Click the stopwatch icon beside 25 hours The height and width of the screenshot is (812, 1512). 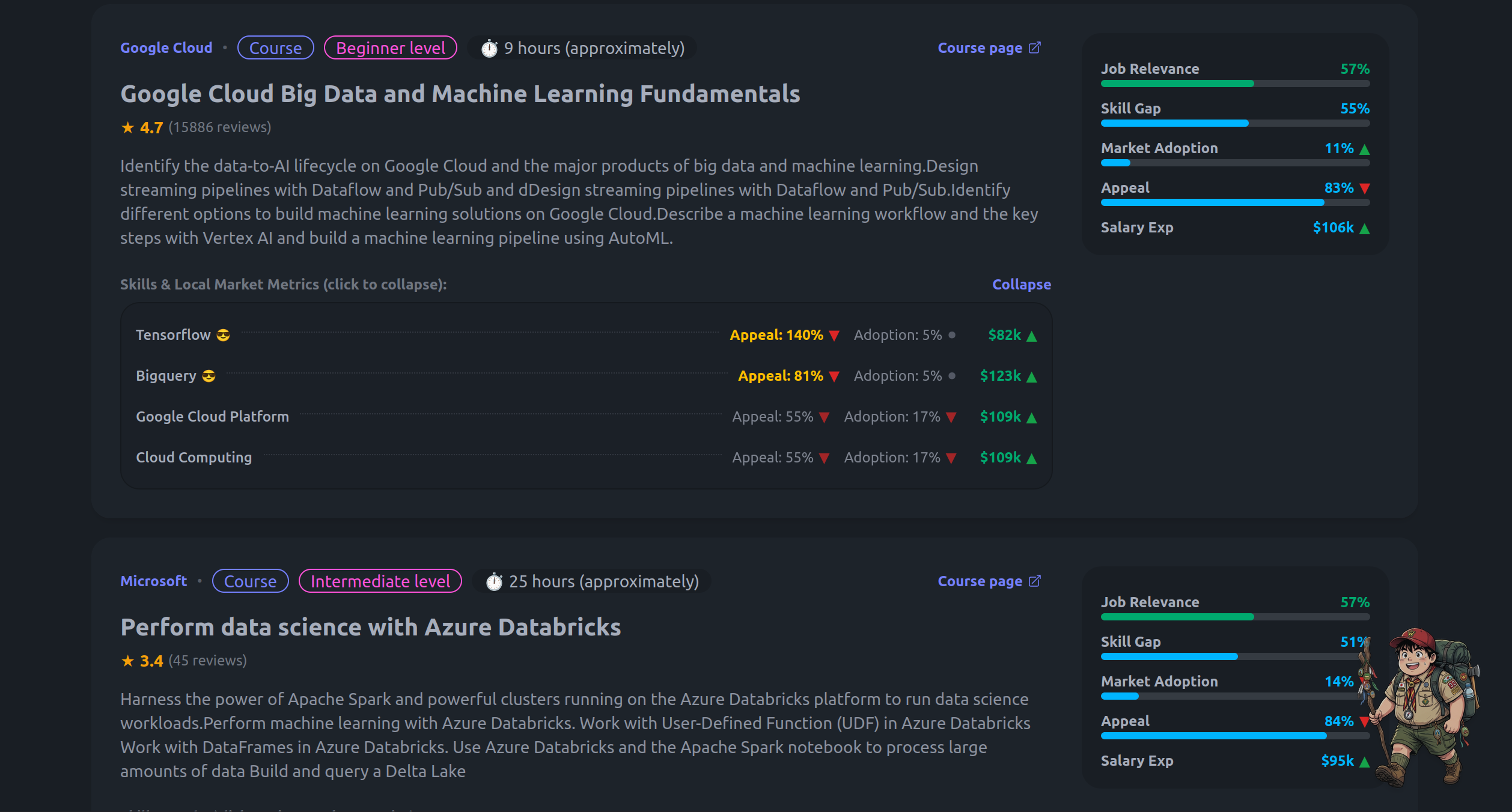(x=494, y=581)
